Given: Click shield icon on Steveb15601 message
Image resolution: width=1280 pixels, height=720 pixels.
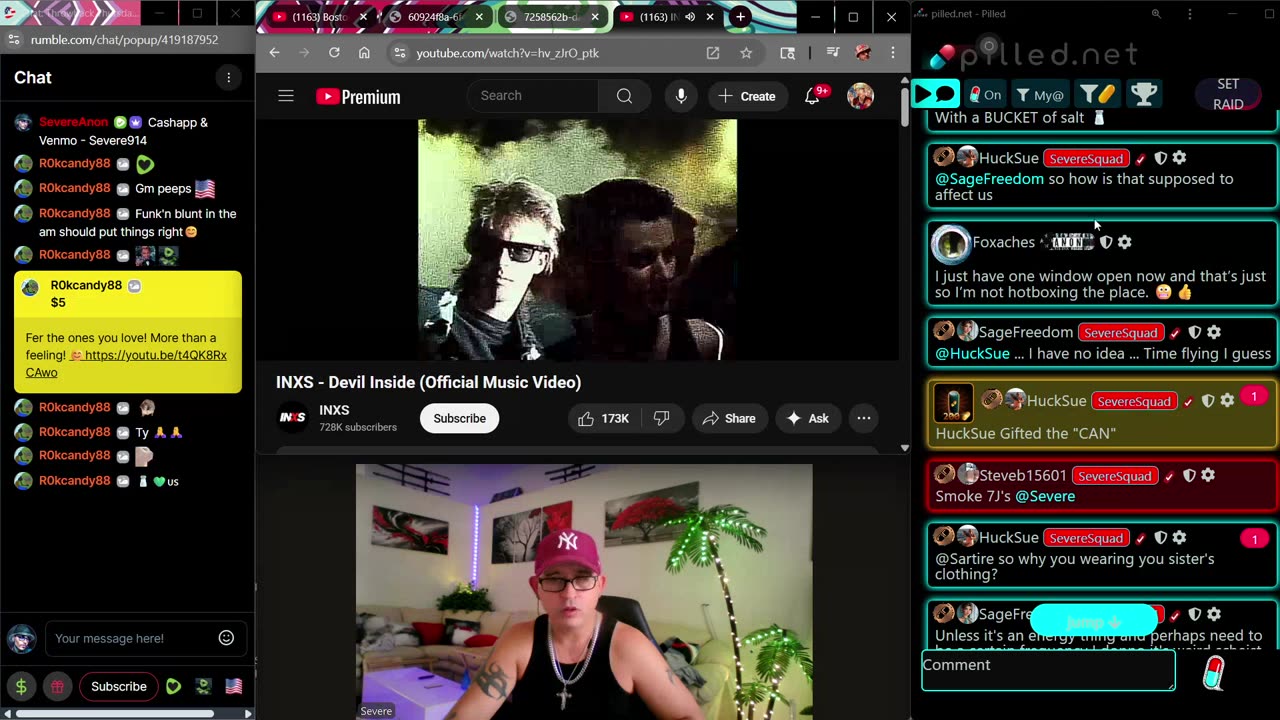Looking at the screenshot, I should point(1189,476).
